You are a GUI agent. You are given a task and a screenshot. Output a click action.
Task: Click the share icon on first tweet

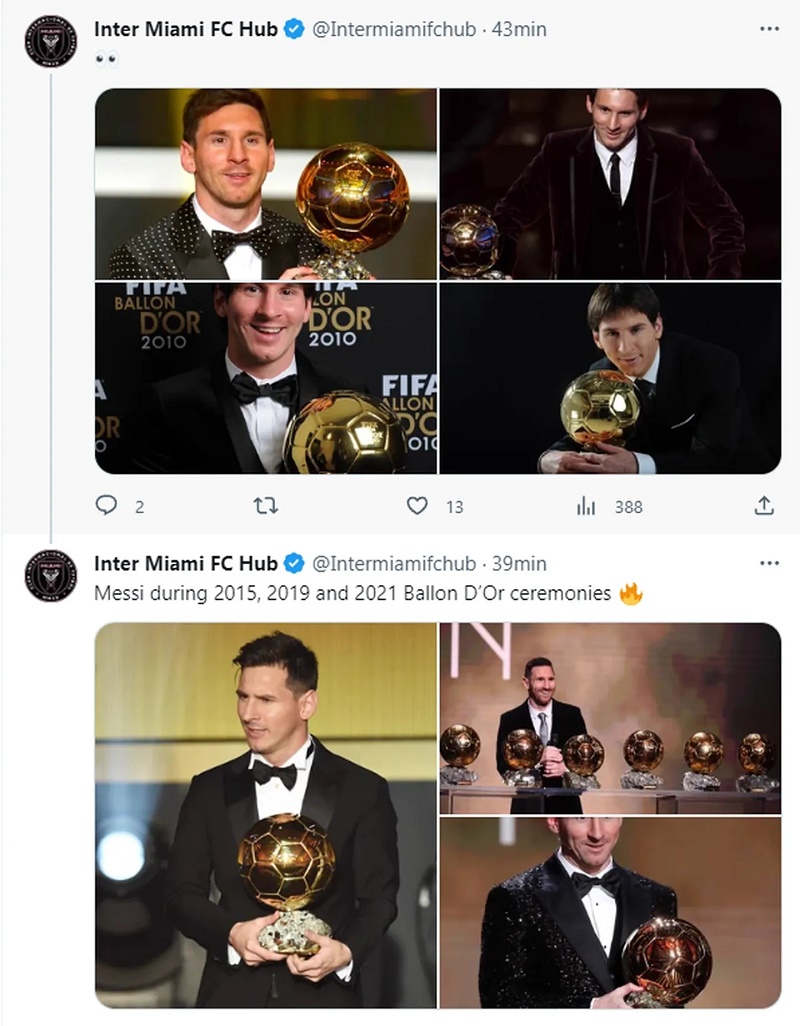pyautogui.click(x=764, y=506)
